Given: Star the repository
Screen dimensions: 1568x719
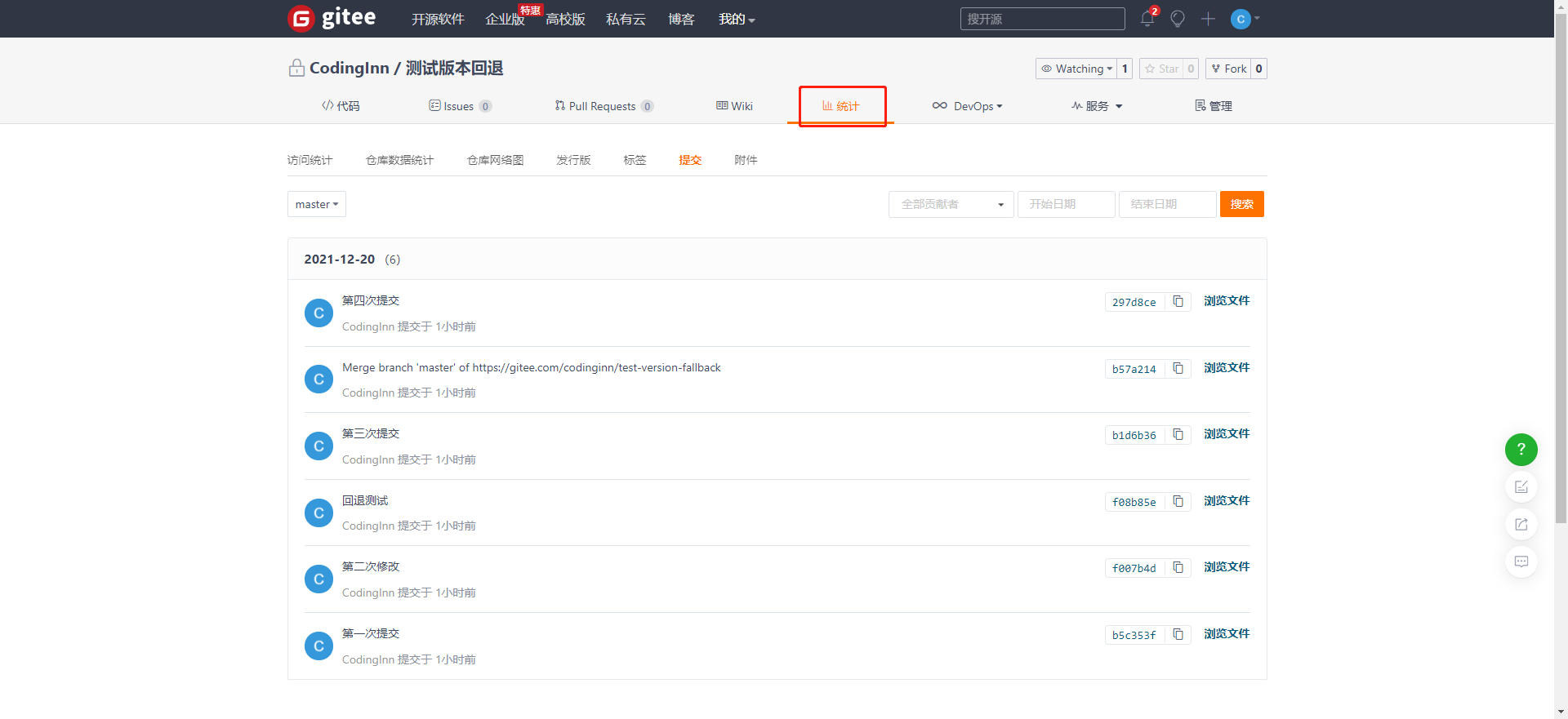Looking at the screenshot, I should (1161, 69).
